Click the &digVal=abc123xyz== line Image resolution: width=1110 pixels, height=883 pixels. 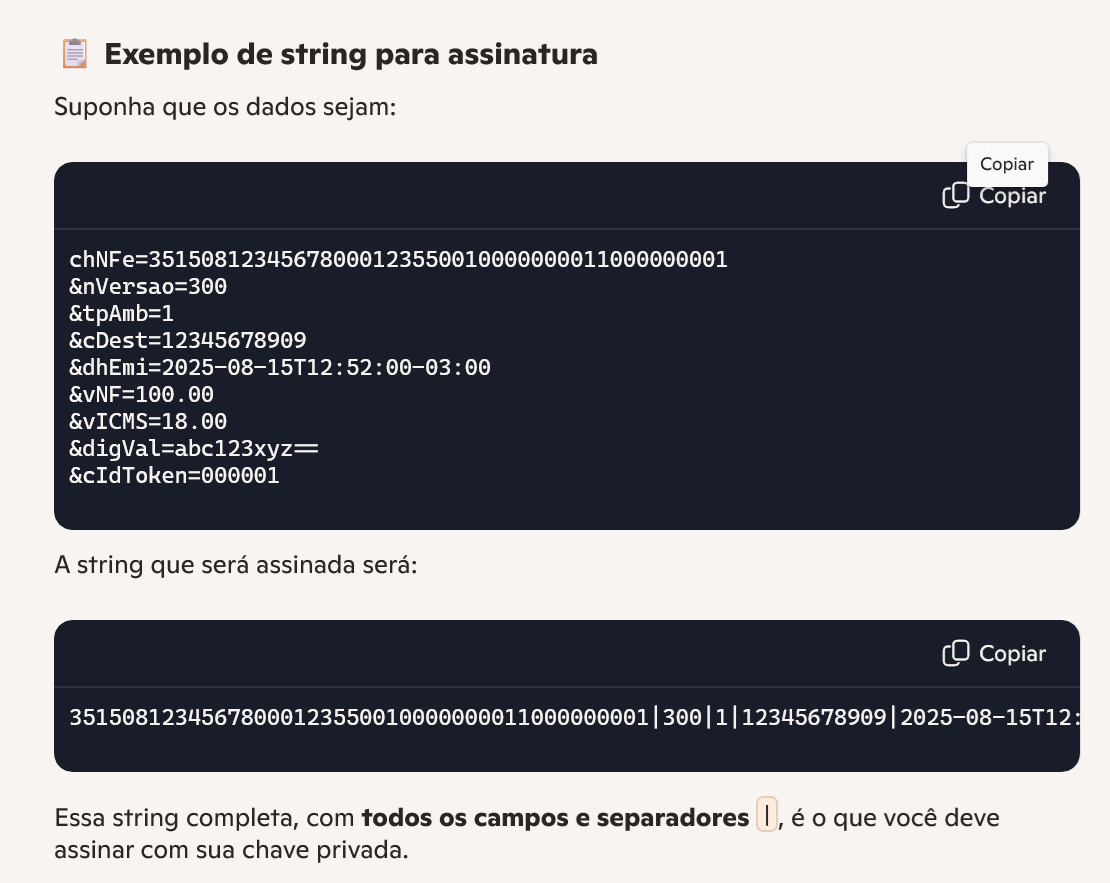[x=193, y=449]
